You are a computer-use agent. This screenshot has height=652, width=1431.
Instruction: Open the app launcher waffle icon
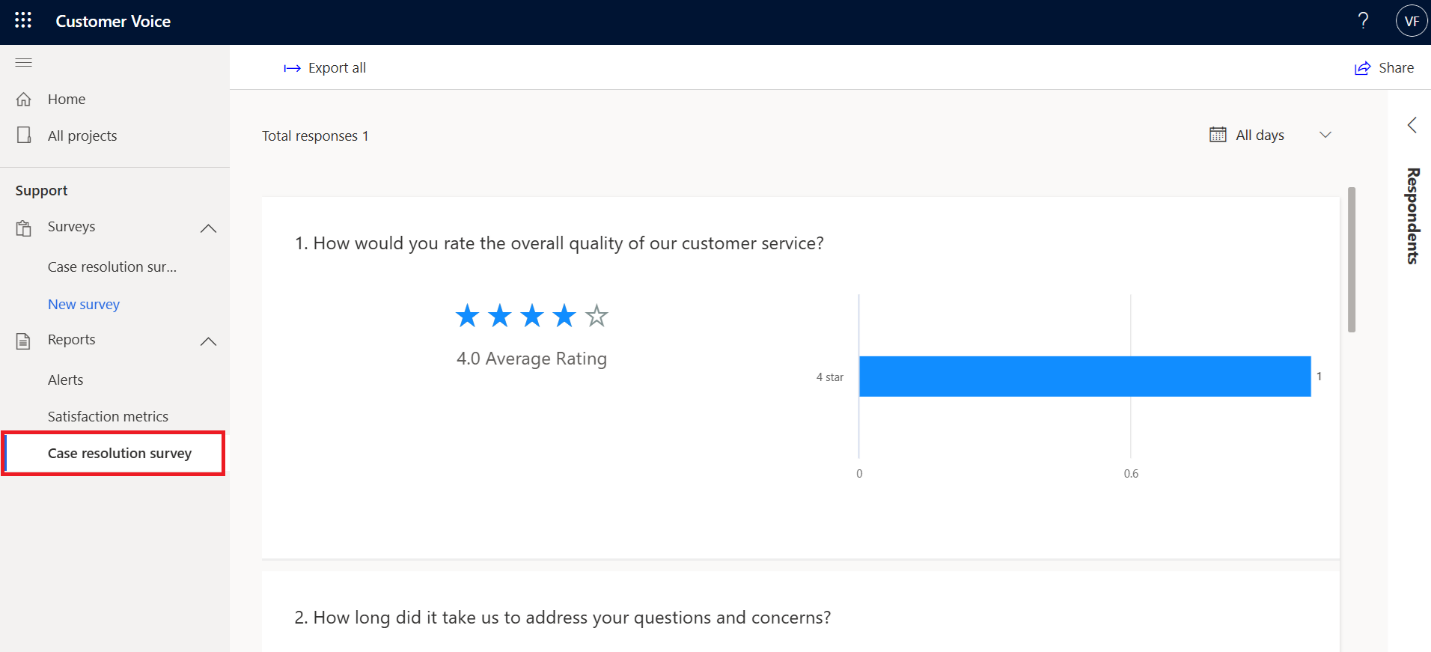coord(23,21)
